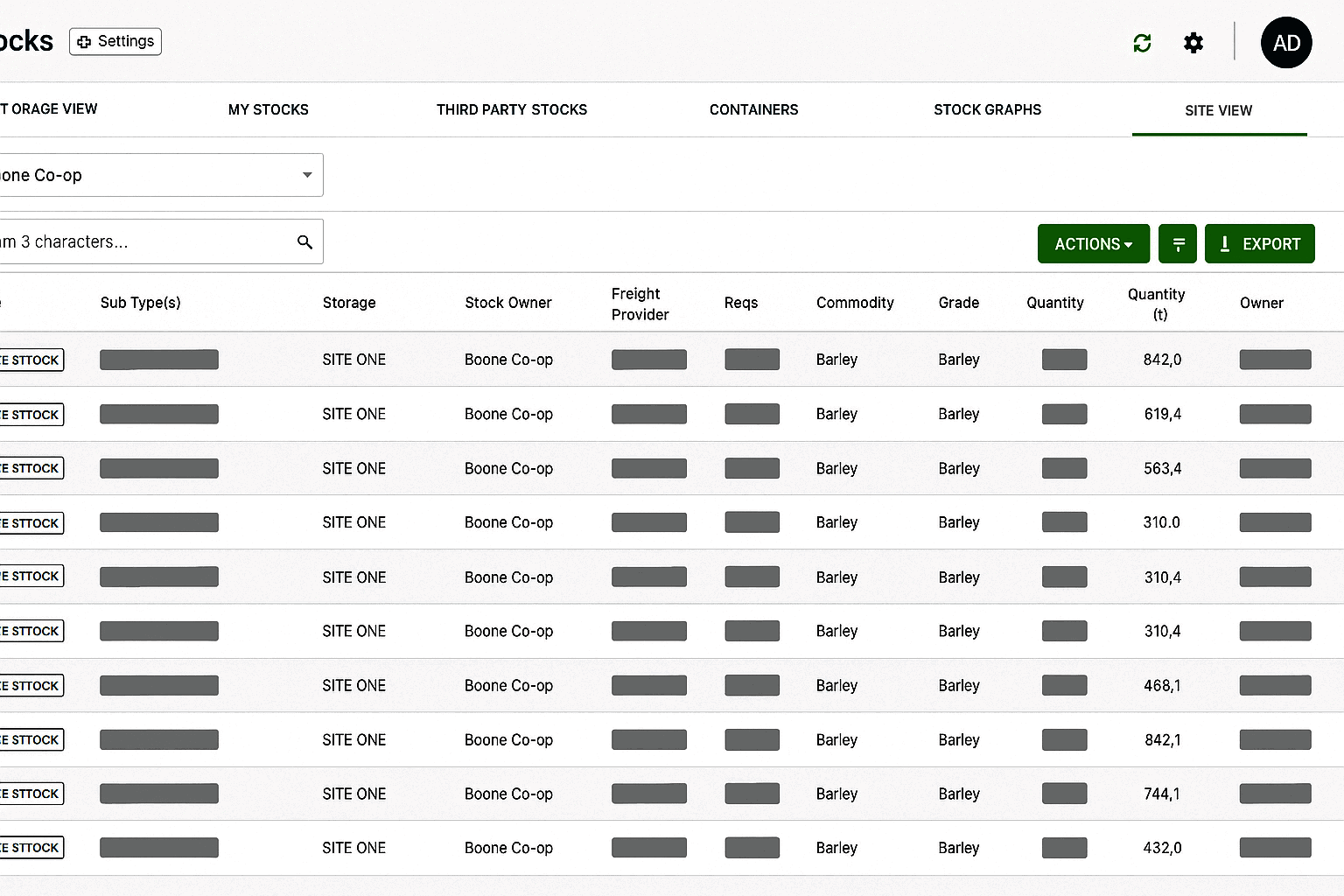The height and width of the screenshot is (896, 1344).
Task: Click the green refresh icon
Action: pyautogui.click(x=1142, y=43)
